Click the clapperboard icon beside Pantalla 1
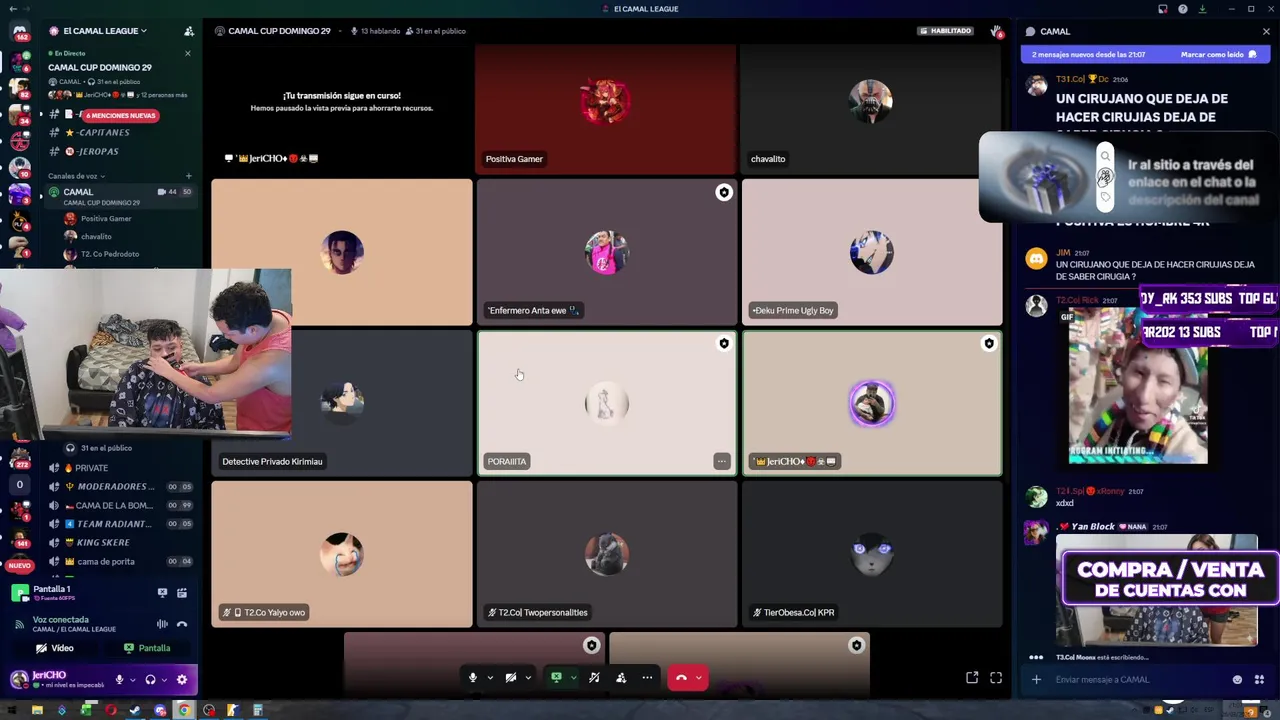This screenshot has width=1280, height=720. coord(182,593)
